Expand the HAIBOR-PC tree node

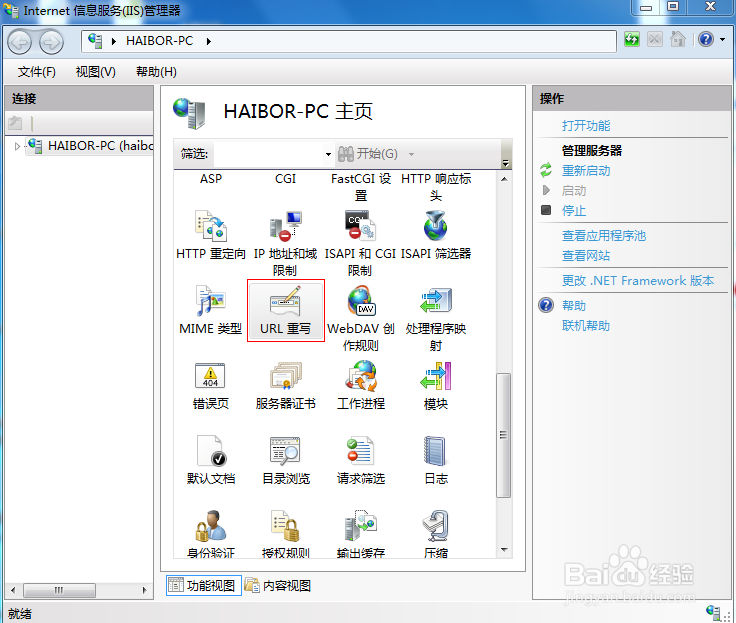point(17,146)
